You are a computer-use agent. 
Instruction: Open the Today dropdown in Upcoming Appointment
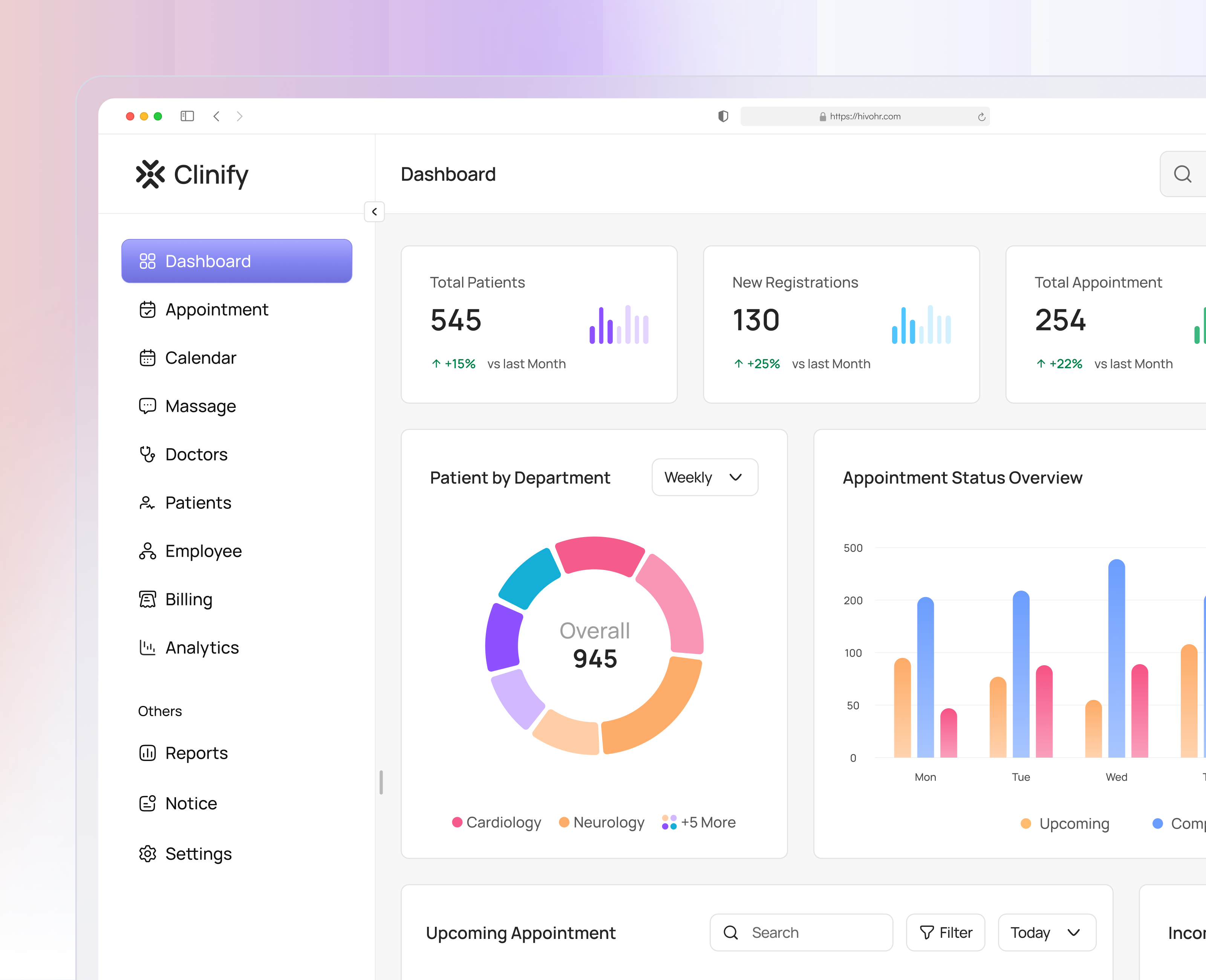[1047, 933]
